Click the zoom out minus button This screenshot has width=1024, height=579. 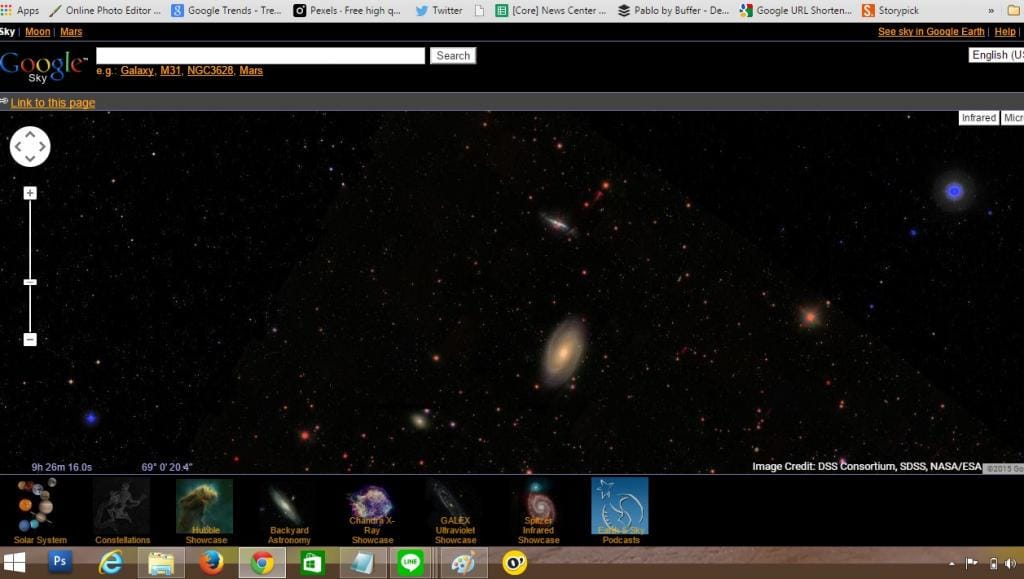click(x=30, y=339)
